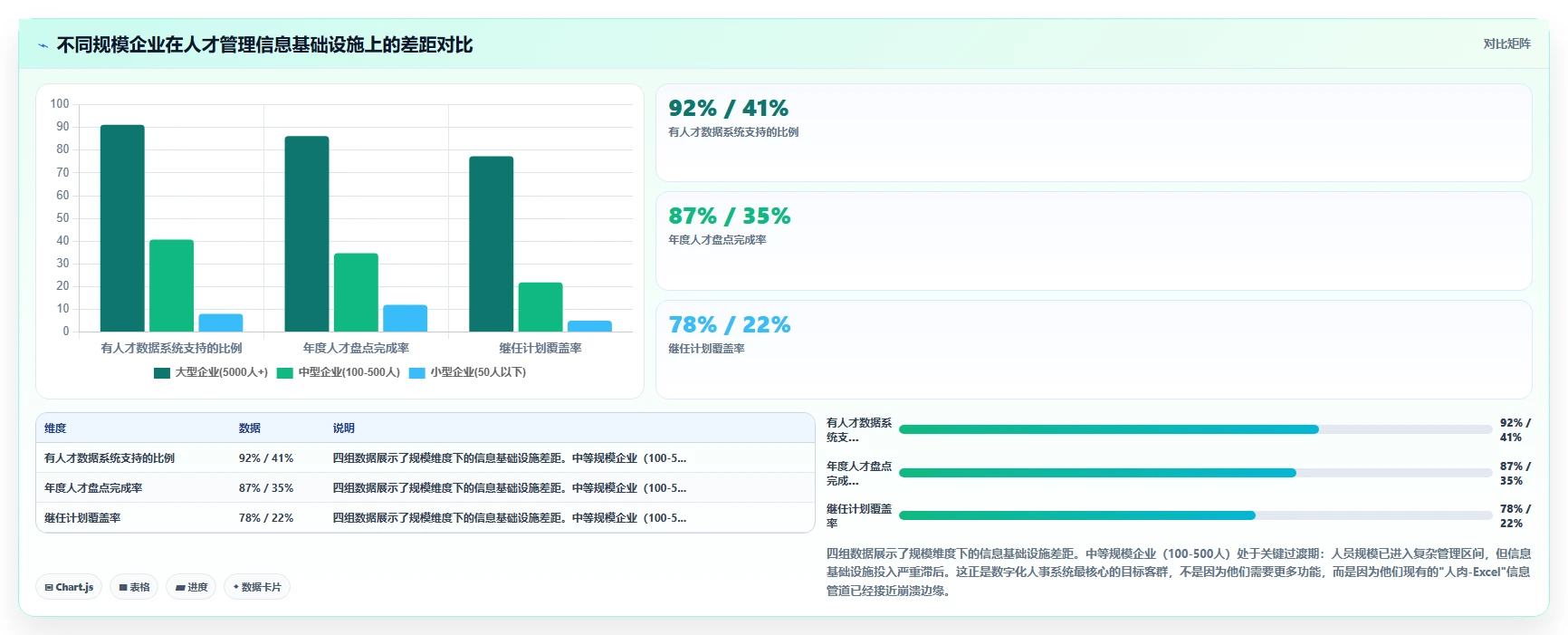Click the 年度人才盘点完成率 progress bar

pyautogui.click(x=1195, y=473)
